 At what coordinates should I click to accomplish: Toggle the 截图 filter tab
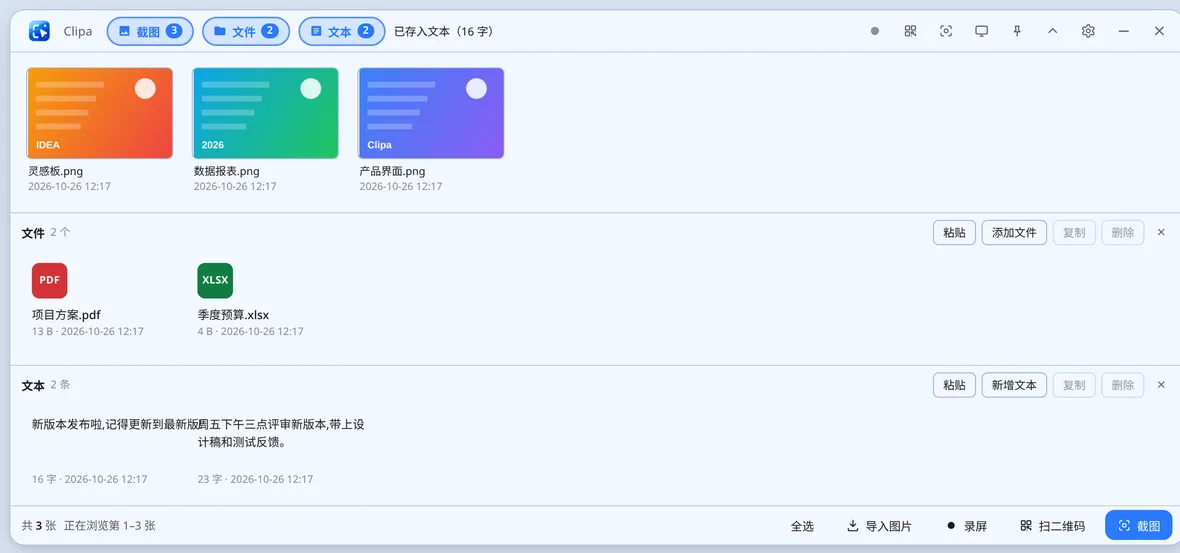click(150, 32)
